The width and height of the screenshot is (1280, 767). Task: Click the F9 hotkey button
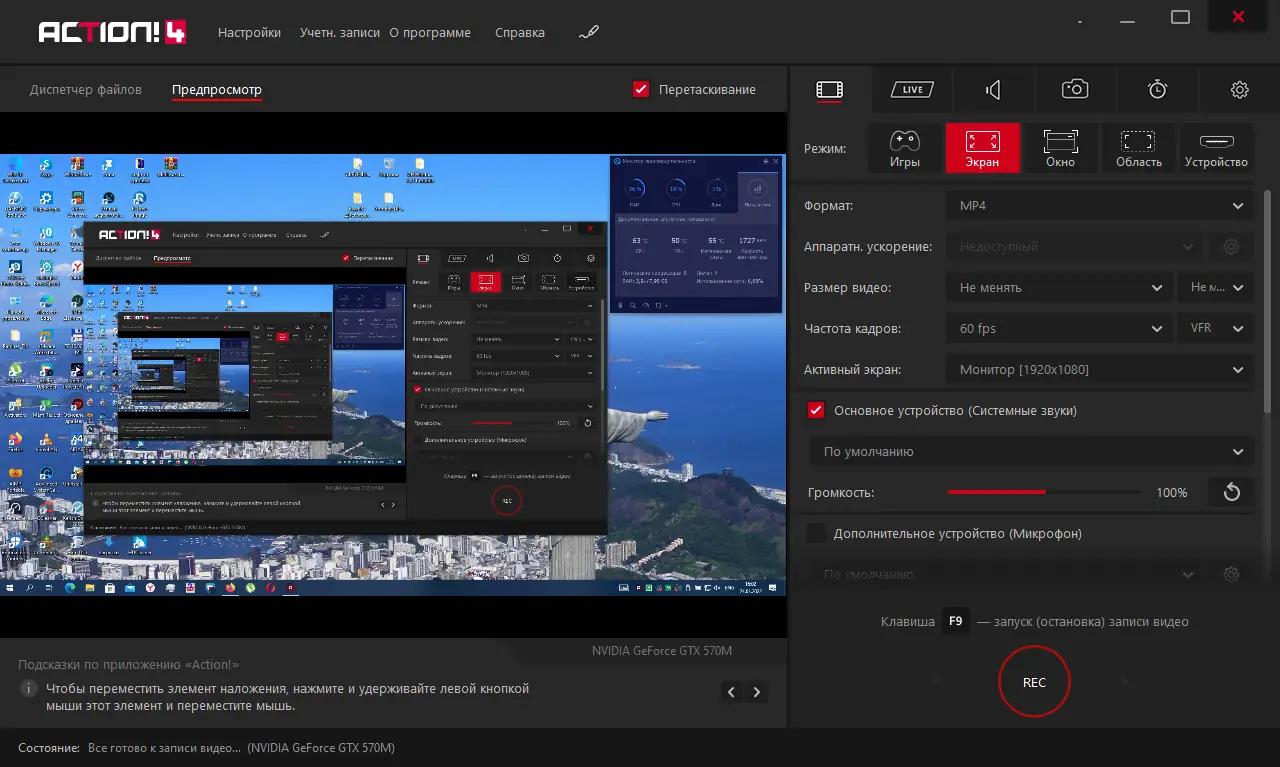coord(956,622)
